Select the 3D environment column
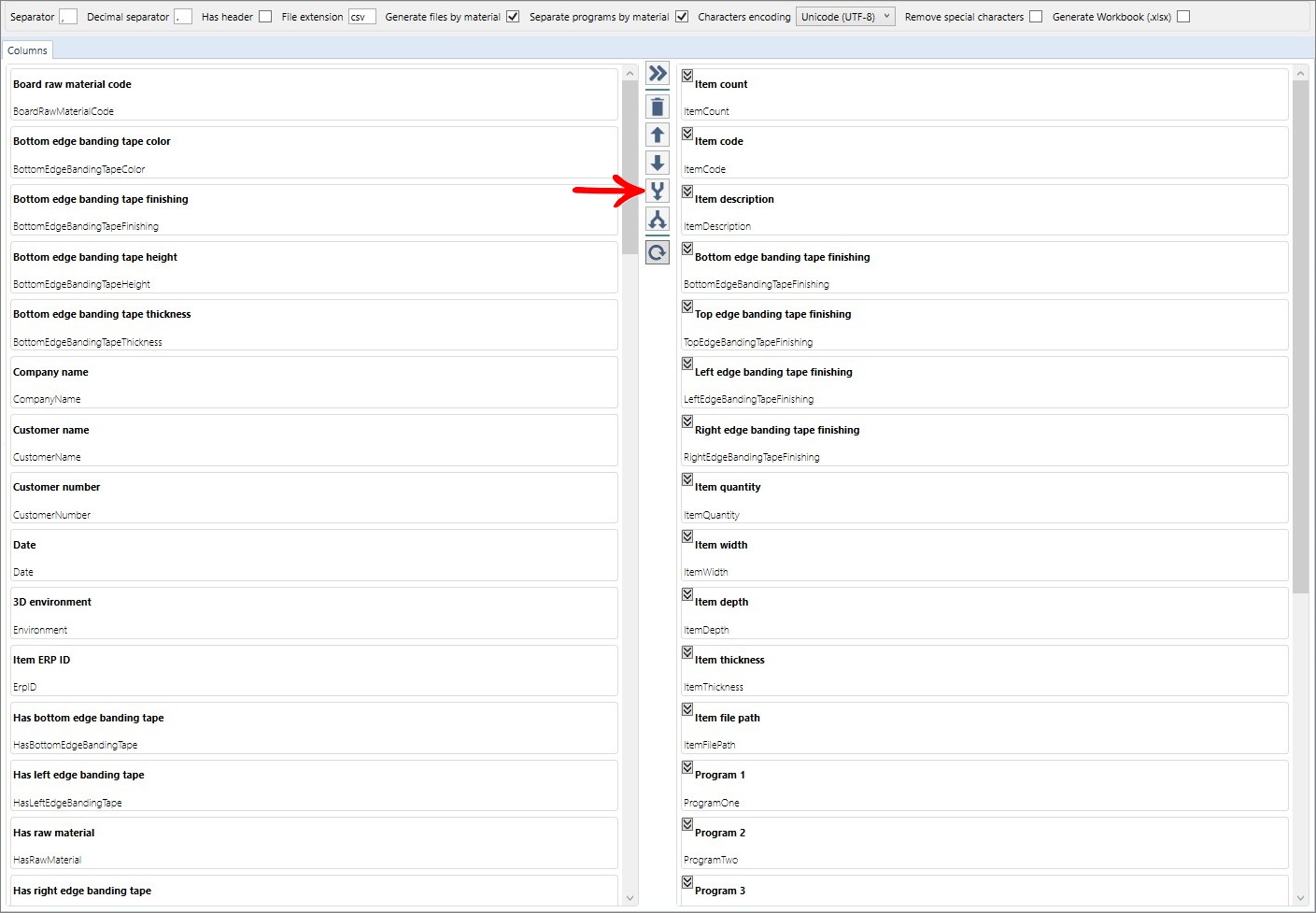 click(314, 613)
